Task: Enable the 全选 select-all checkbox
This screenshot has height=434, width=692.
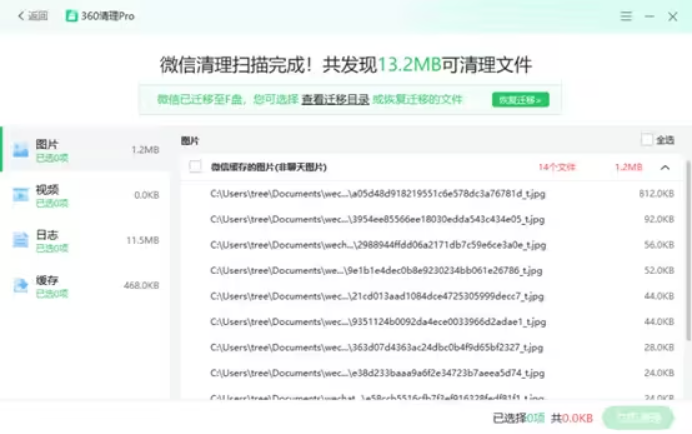Action: click(x=647, y=140)
